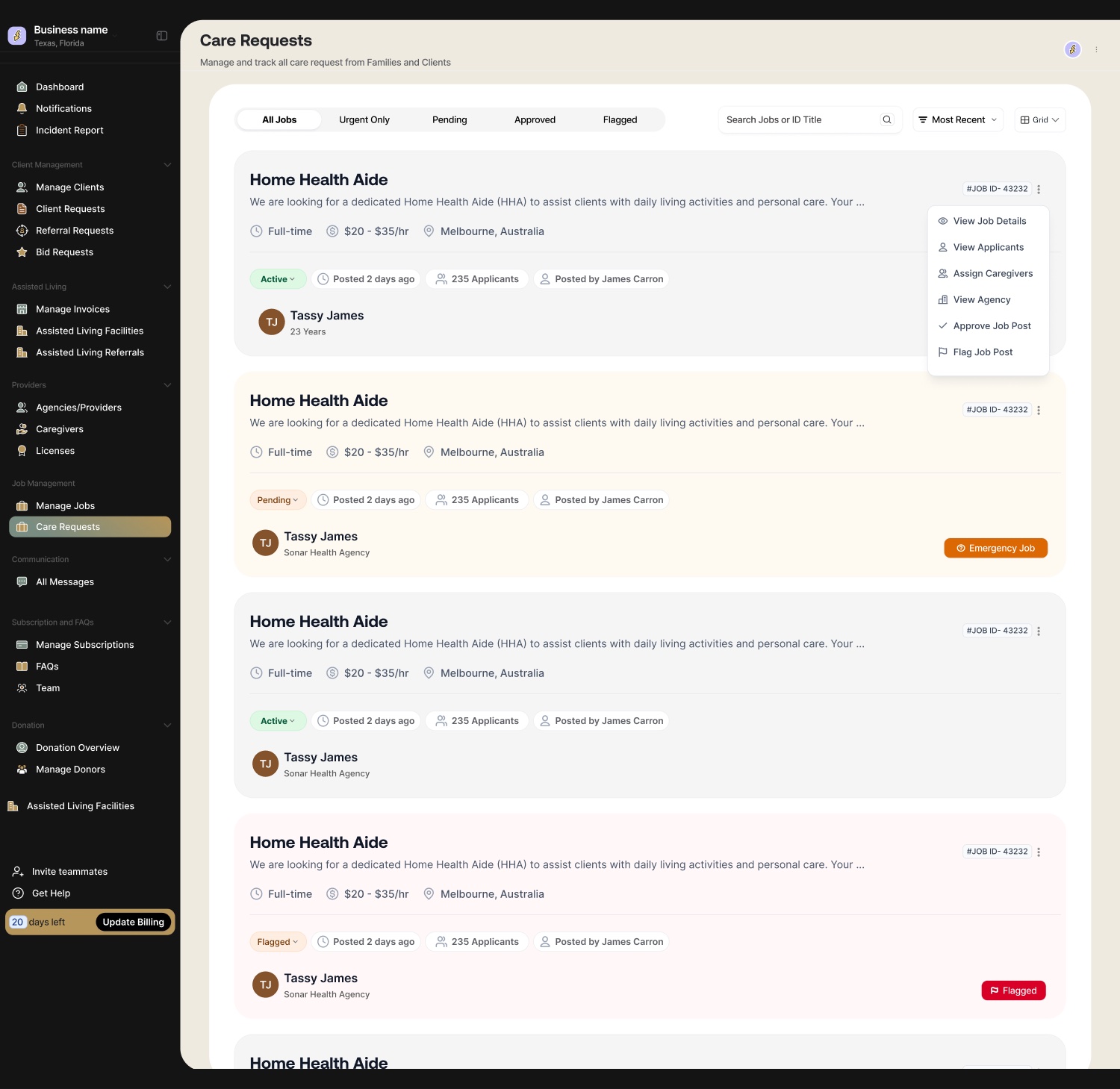Viewport: 1120px width, 1089px height.
Task: Choose Approve Job Post from menu
Action: click(989, 325)
